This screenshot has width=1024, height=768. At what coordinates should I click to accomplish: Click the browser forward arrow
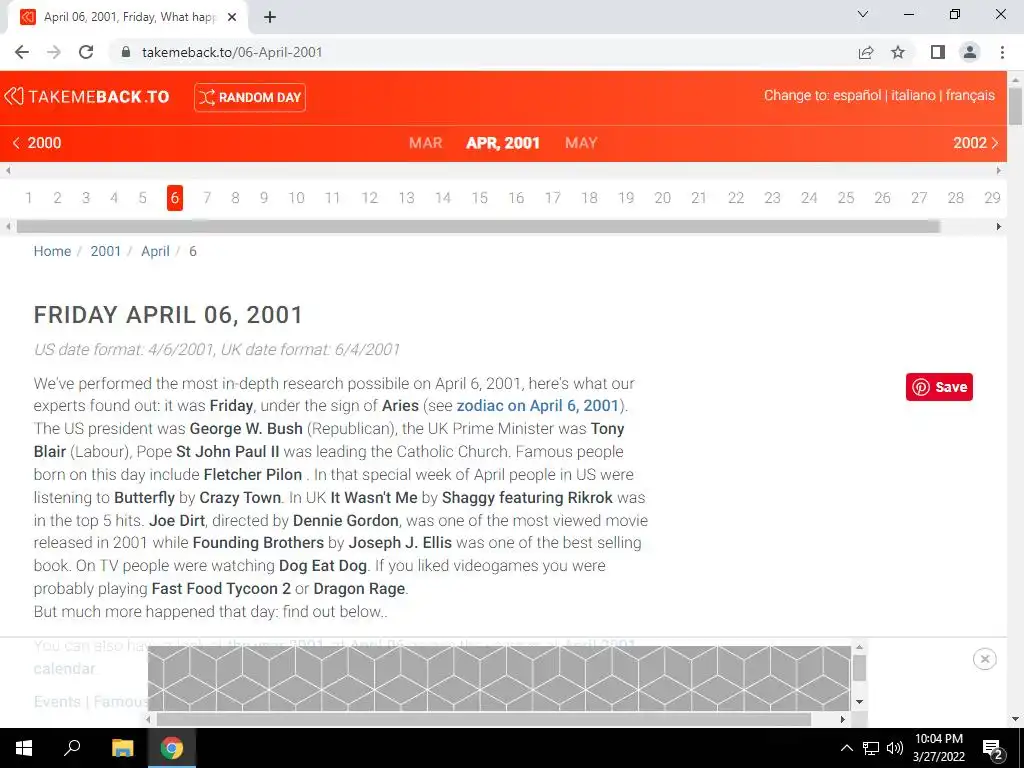point(54,52)
